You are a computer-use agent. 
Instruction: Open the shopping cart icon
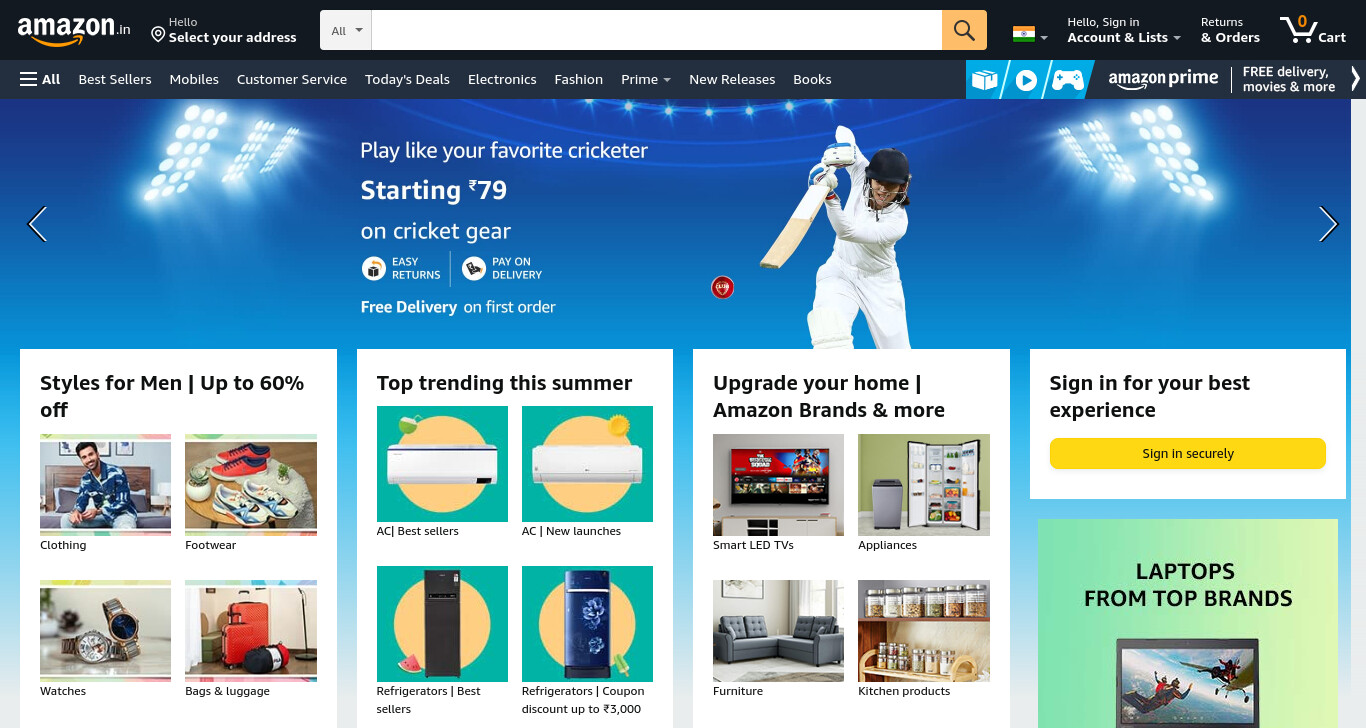(1313, 30)
